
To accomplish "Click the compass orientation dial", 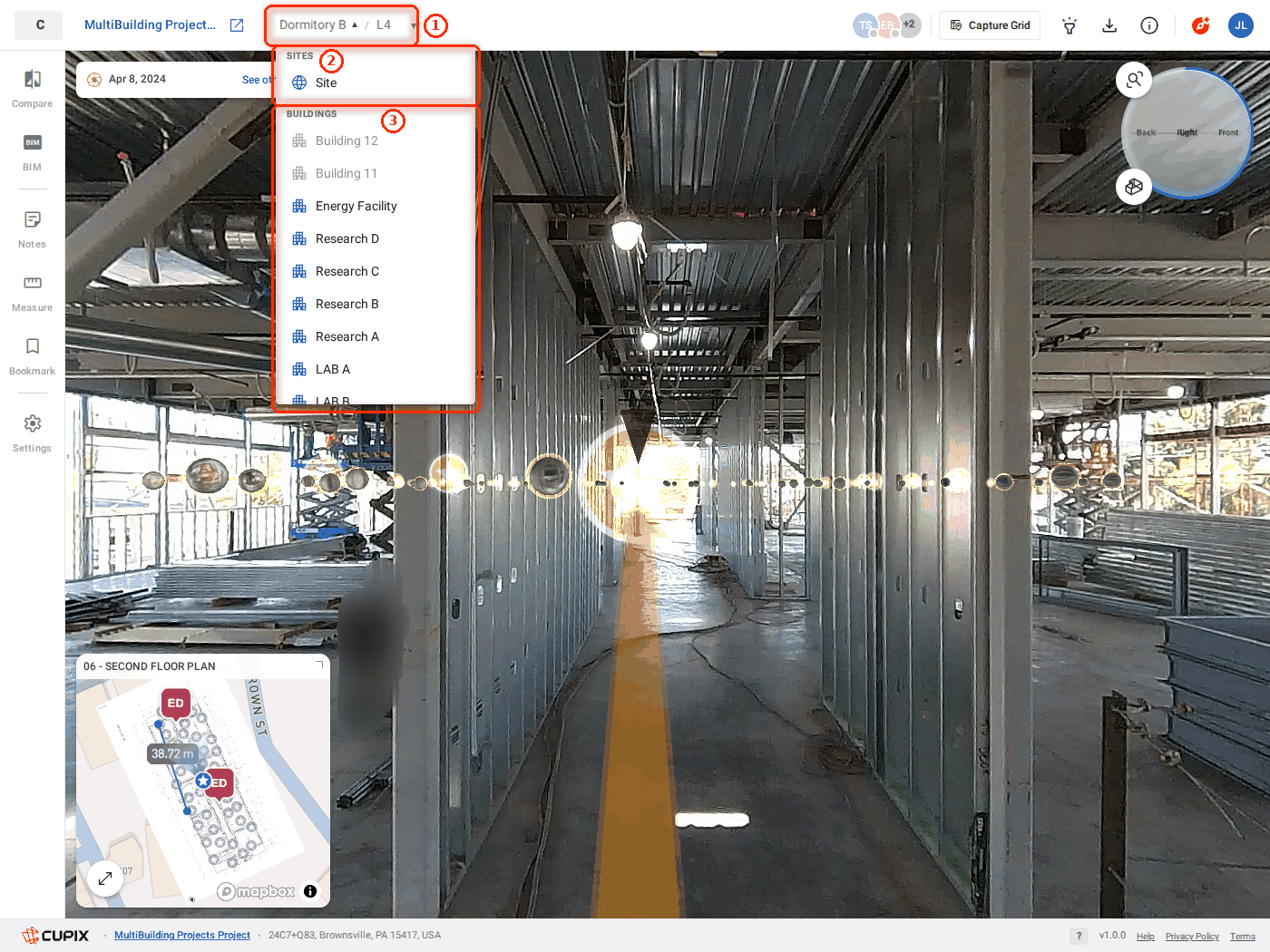I will [1187, 133].
